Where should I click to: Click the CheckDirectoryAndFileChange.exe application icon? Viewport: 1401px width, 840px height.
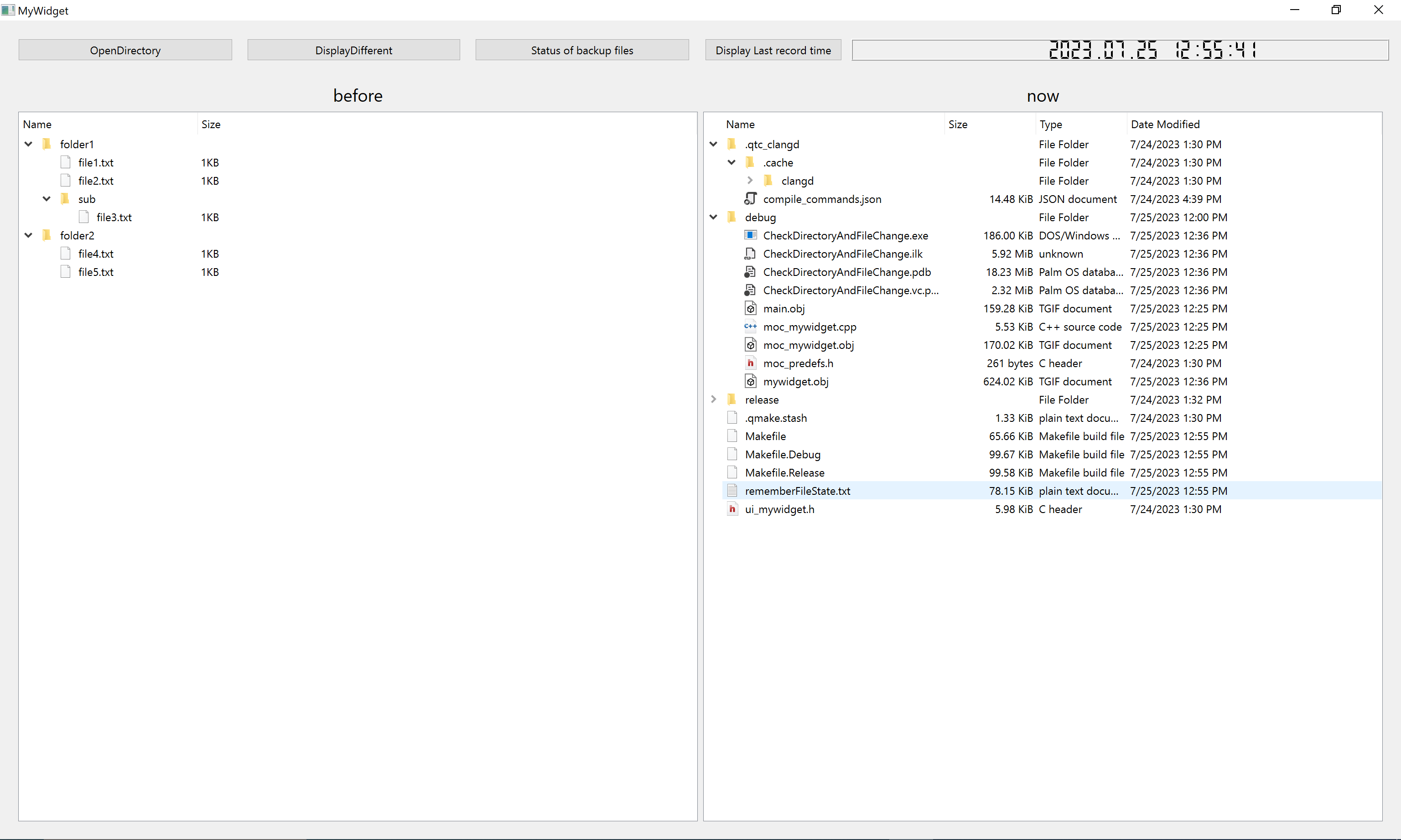coord(750,235)
